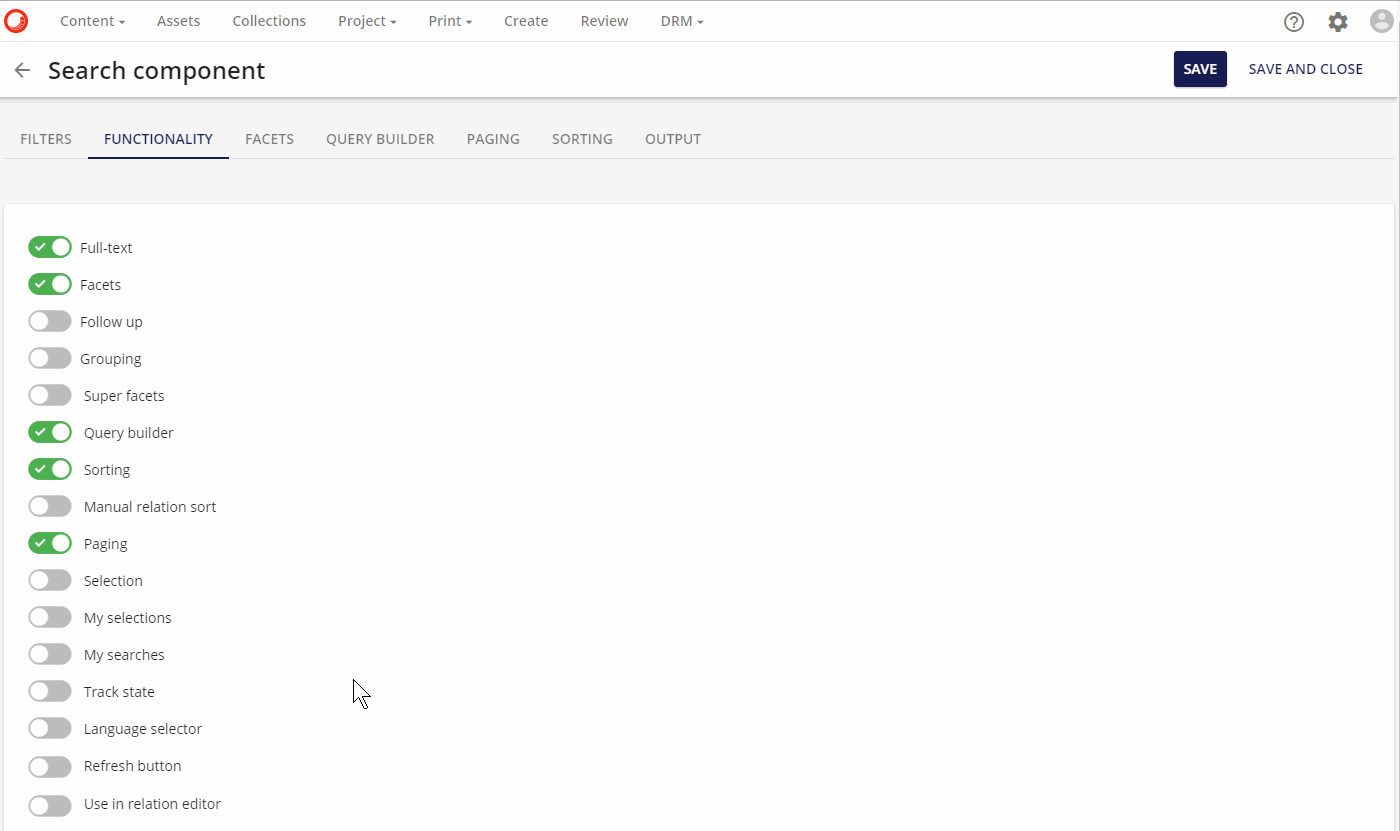1400x831 pixels.
Task: Click the back arrow next to Search component
Action: [x=22, y=69]
